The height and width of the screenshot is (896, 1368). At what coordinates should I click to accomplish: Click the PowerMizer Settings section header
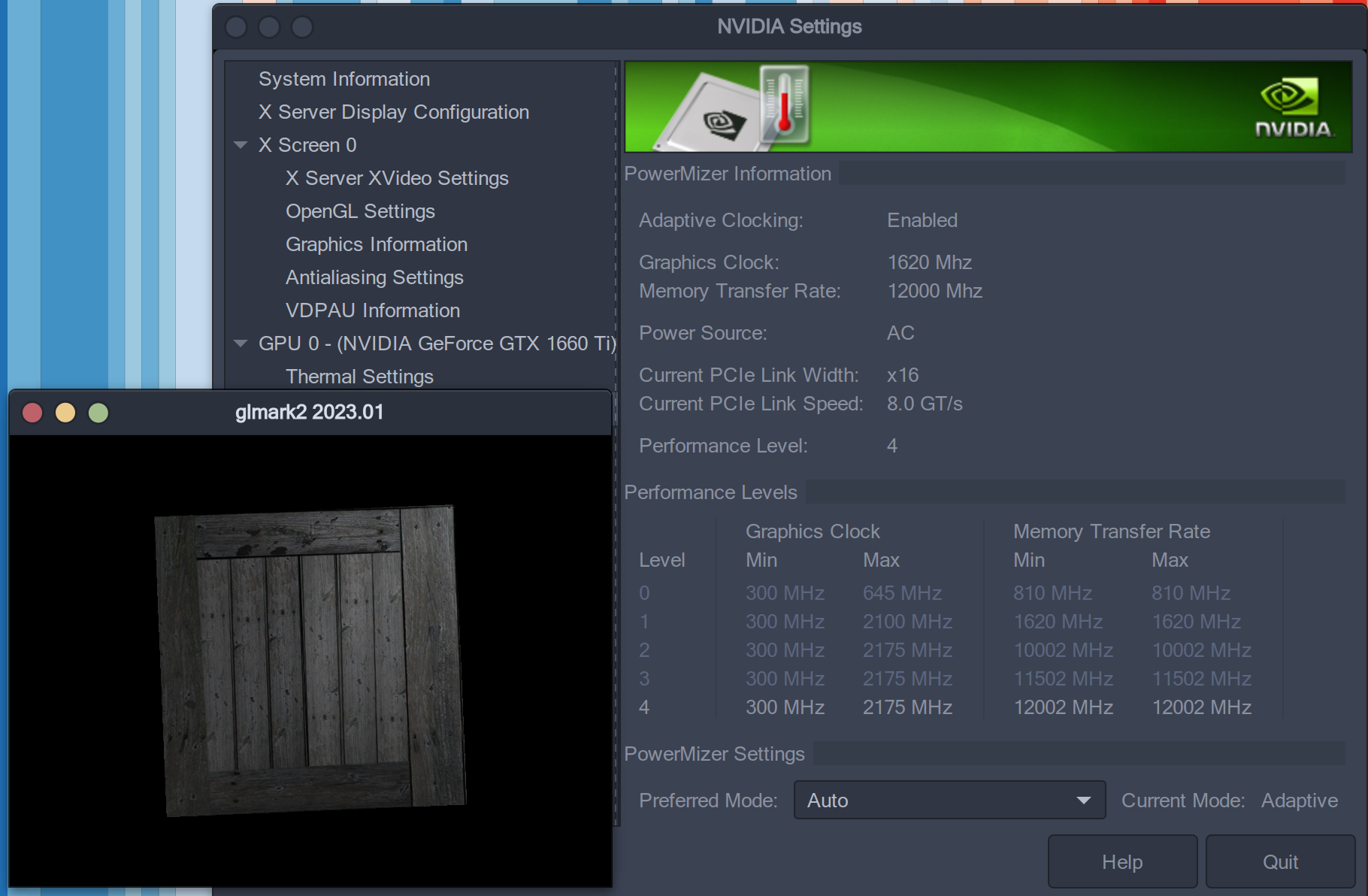point(714,754)
